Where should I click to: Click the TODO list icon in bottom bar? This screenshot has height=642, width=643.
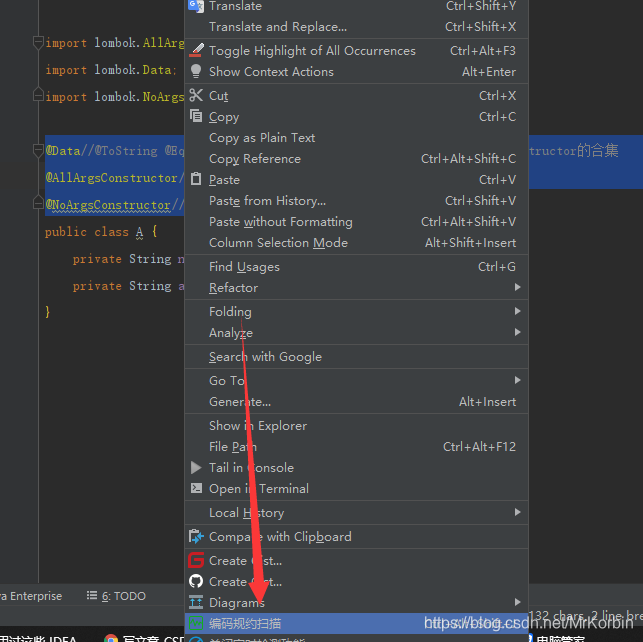pyautogui.click(x=92, y=595)
